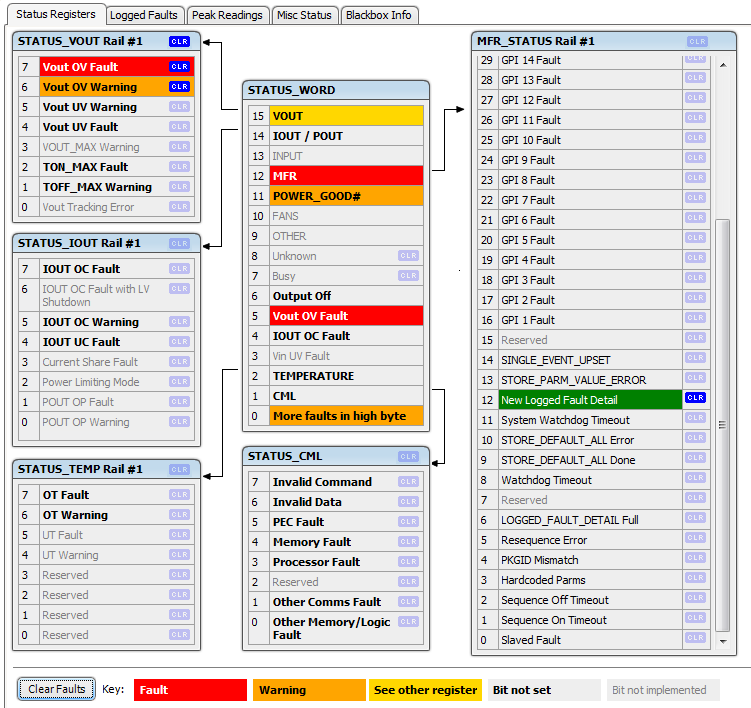Click CLR next to Resequence Error

pyautogui.click(x=695, y=538)
